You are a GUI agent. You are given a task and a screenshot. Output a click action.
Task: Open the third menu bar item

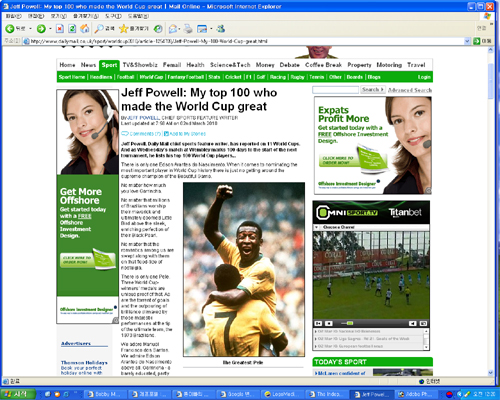pos(58,16)
